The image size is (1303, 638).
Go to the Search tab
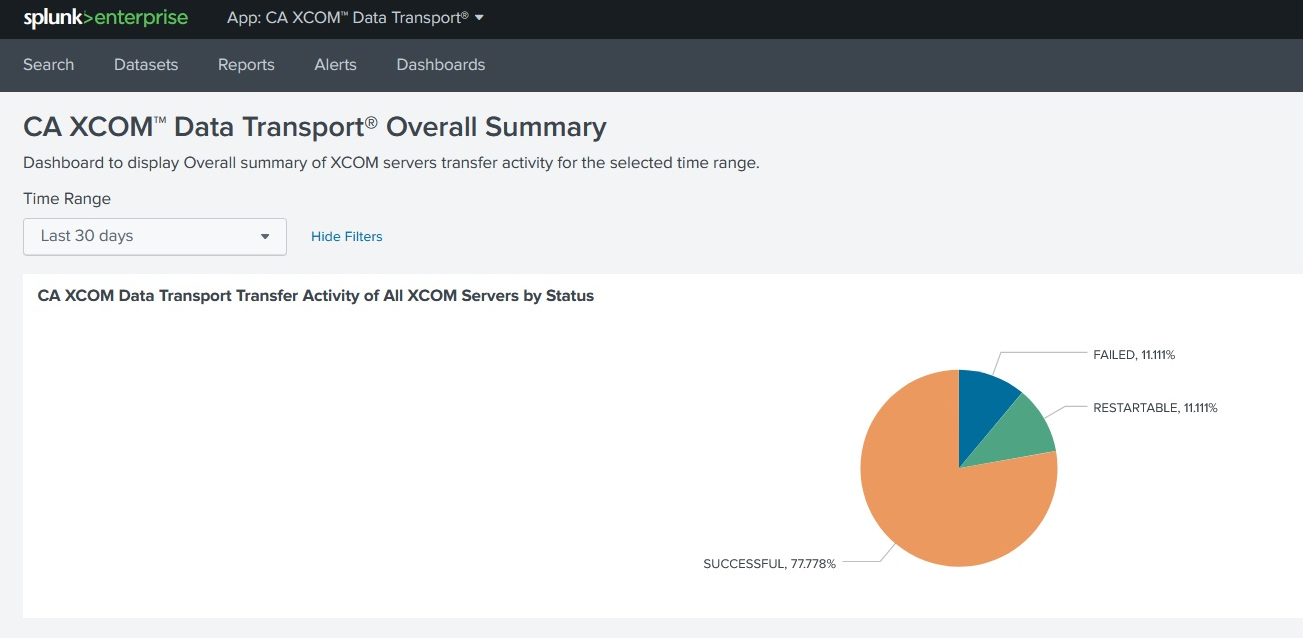48,65
